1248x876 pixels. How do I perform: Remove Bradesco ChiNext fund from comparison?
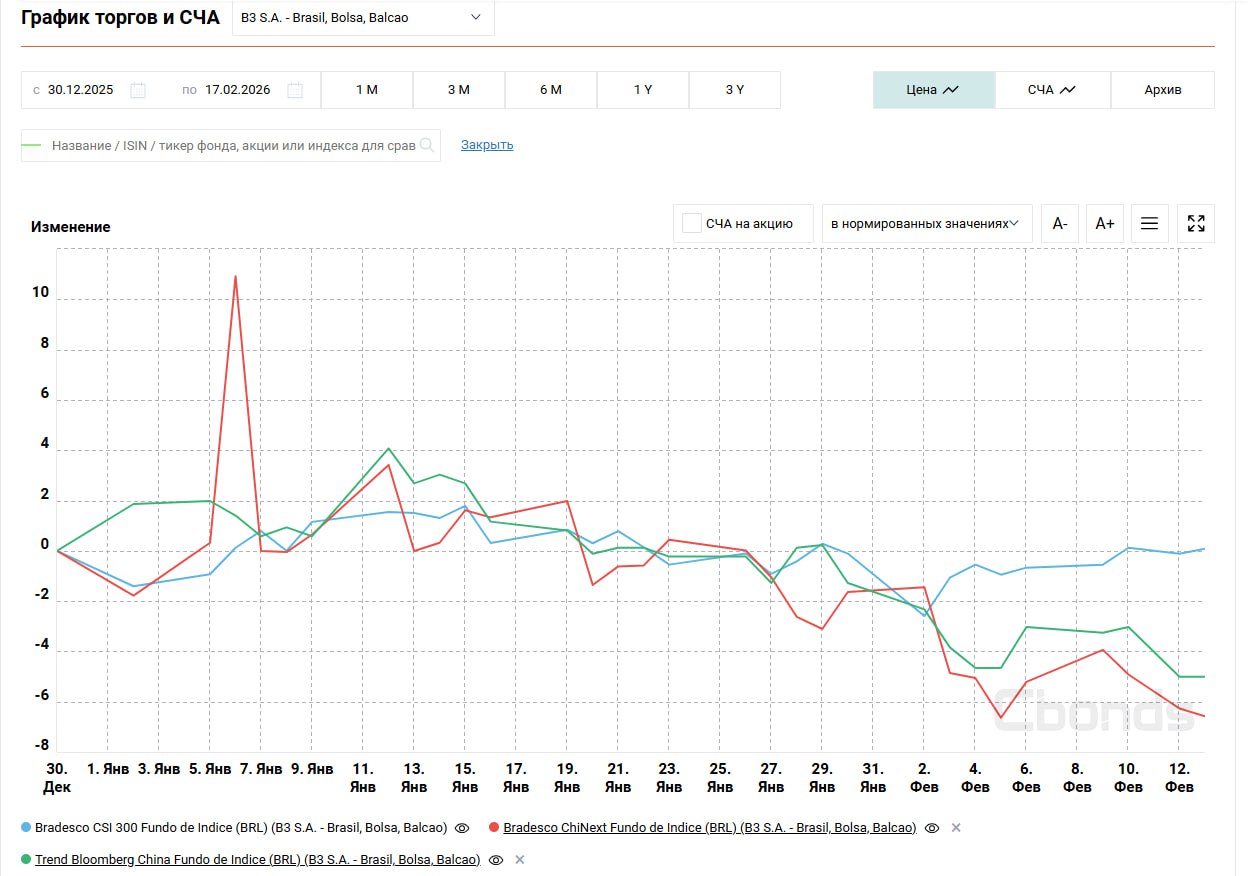pyautogui.click(x=955, y=828)
